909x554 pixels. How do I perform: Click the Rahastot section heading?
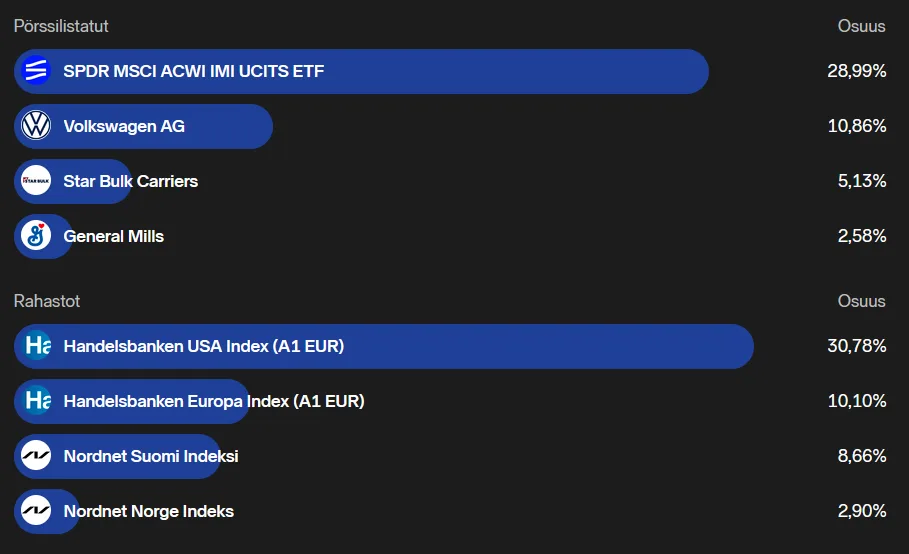coord(47,301)
